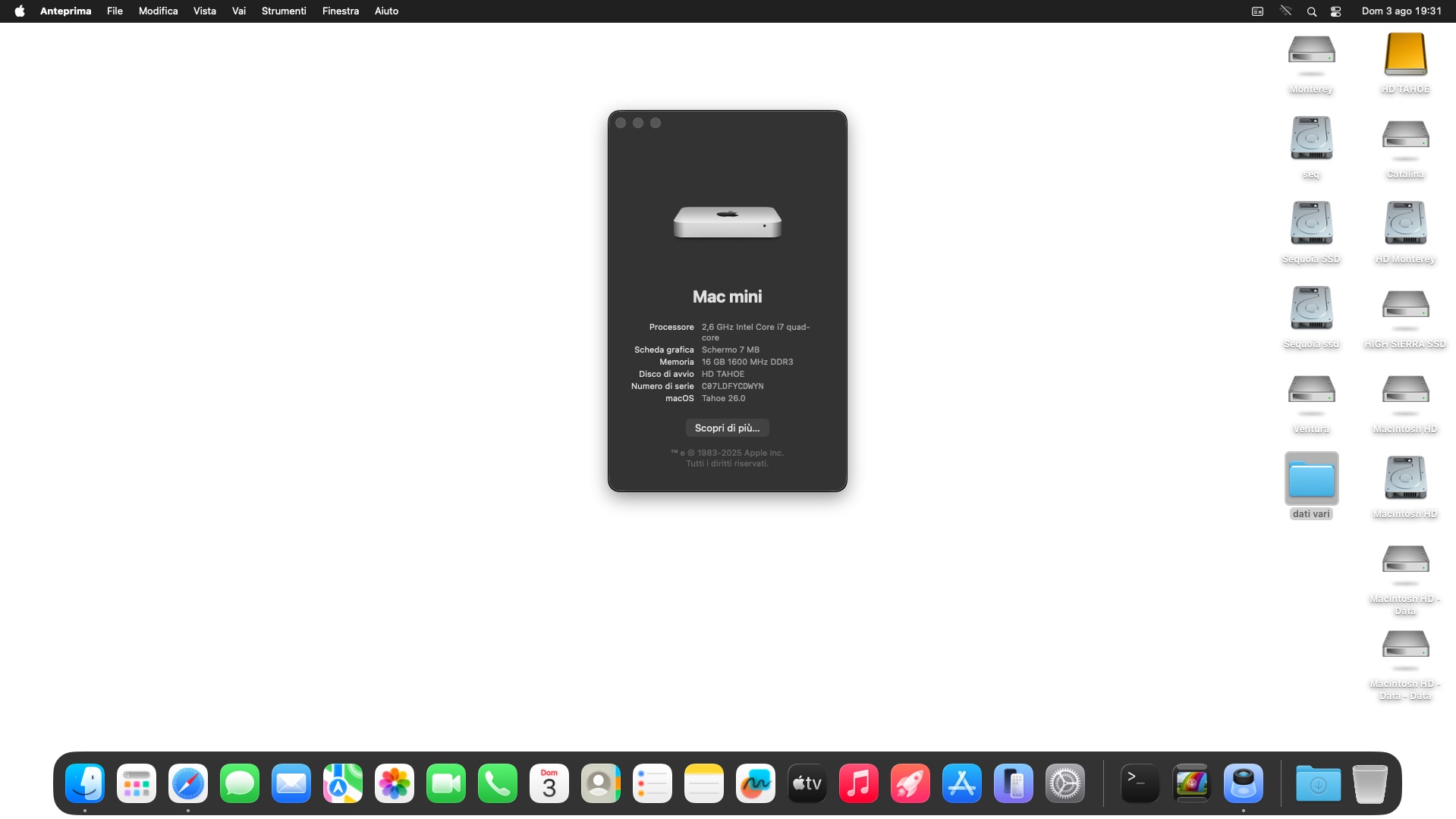Select the "Macintosh HD - Data" drive

(1405, 565)
